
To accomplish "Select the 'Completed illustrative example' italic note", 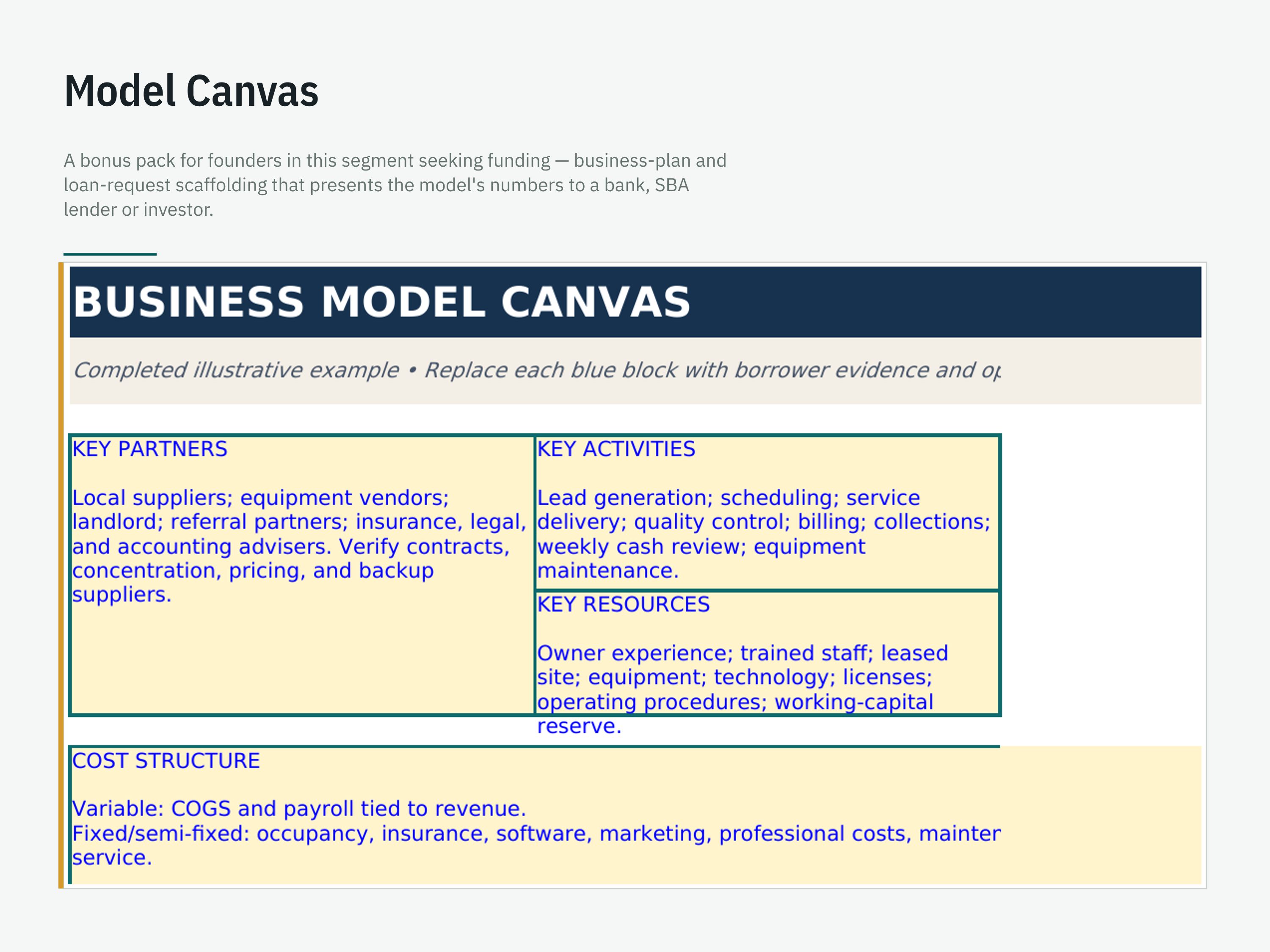I will pos(537,371).
